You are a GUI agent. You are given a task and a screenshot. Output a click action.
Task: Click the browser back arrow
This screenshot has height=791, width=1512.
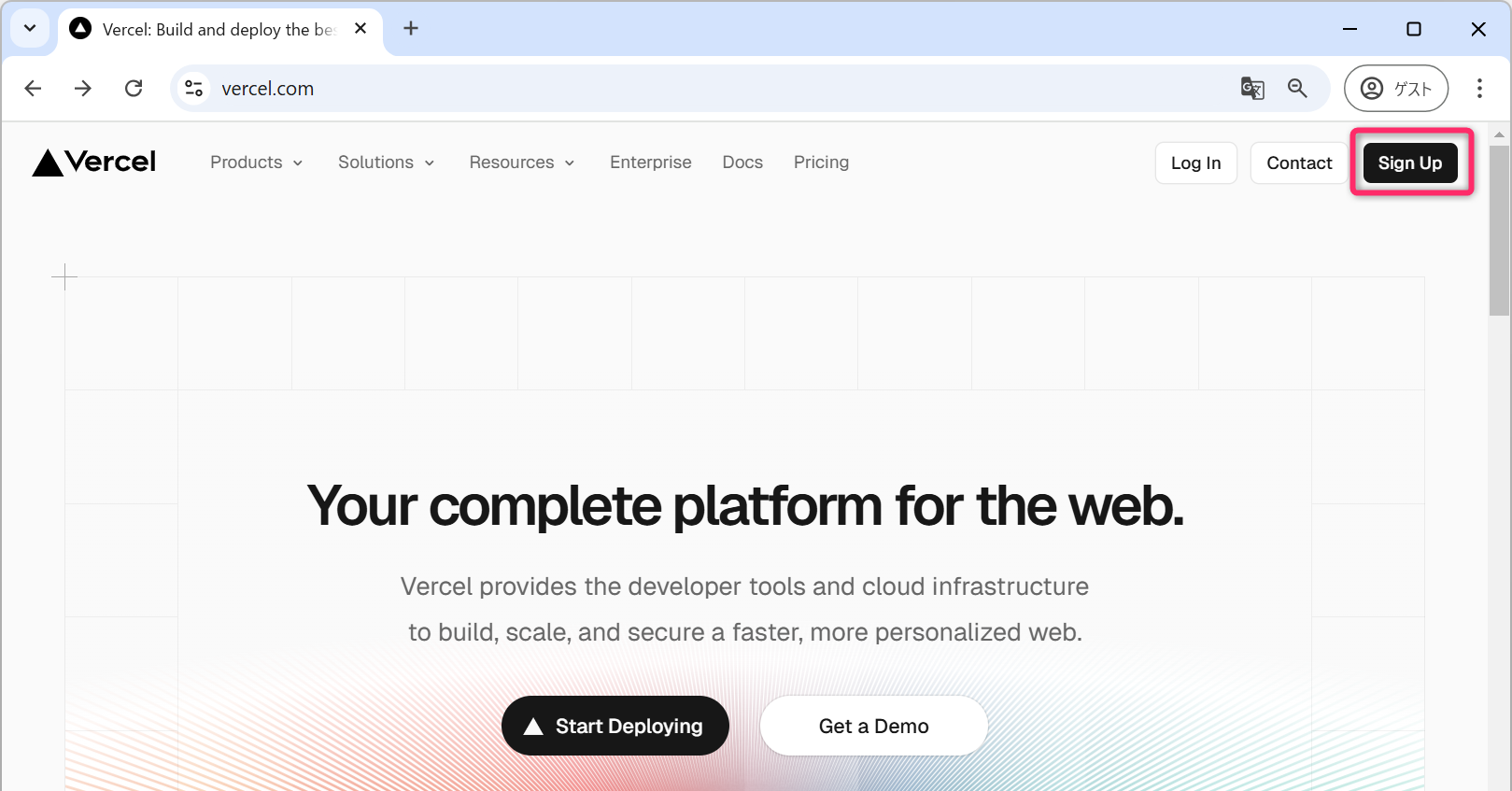[34, 89]
